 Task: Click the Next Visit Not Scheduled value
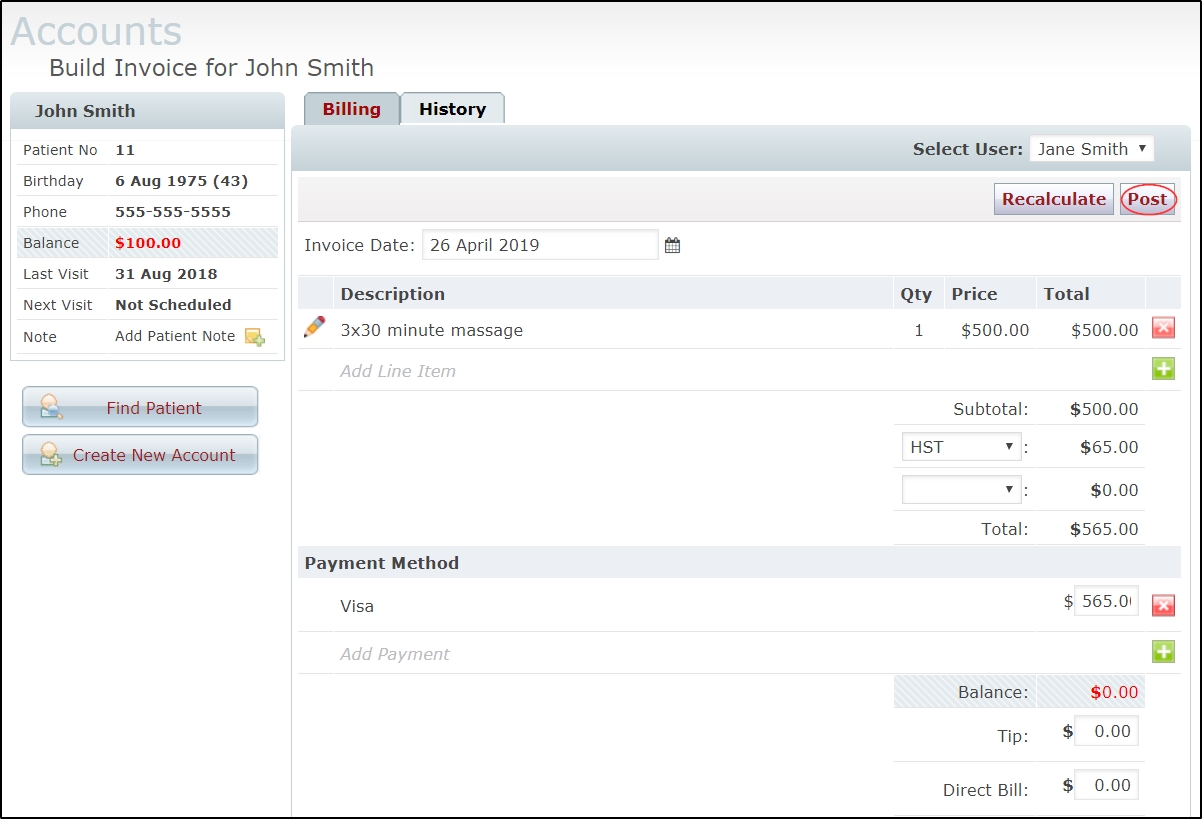(x=173, y=305)
